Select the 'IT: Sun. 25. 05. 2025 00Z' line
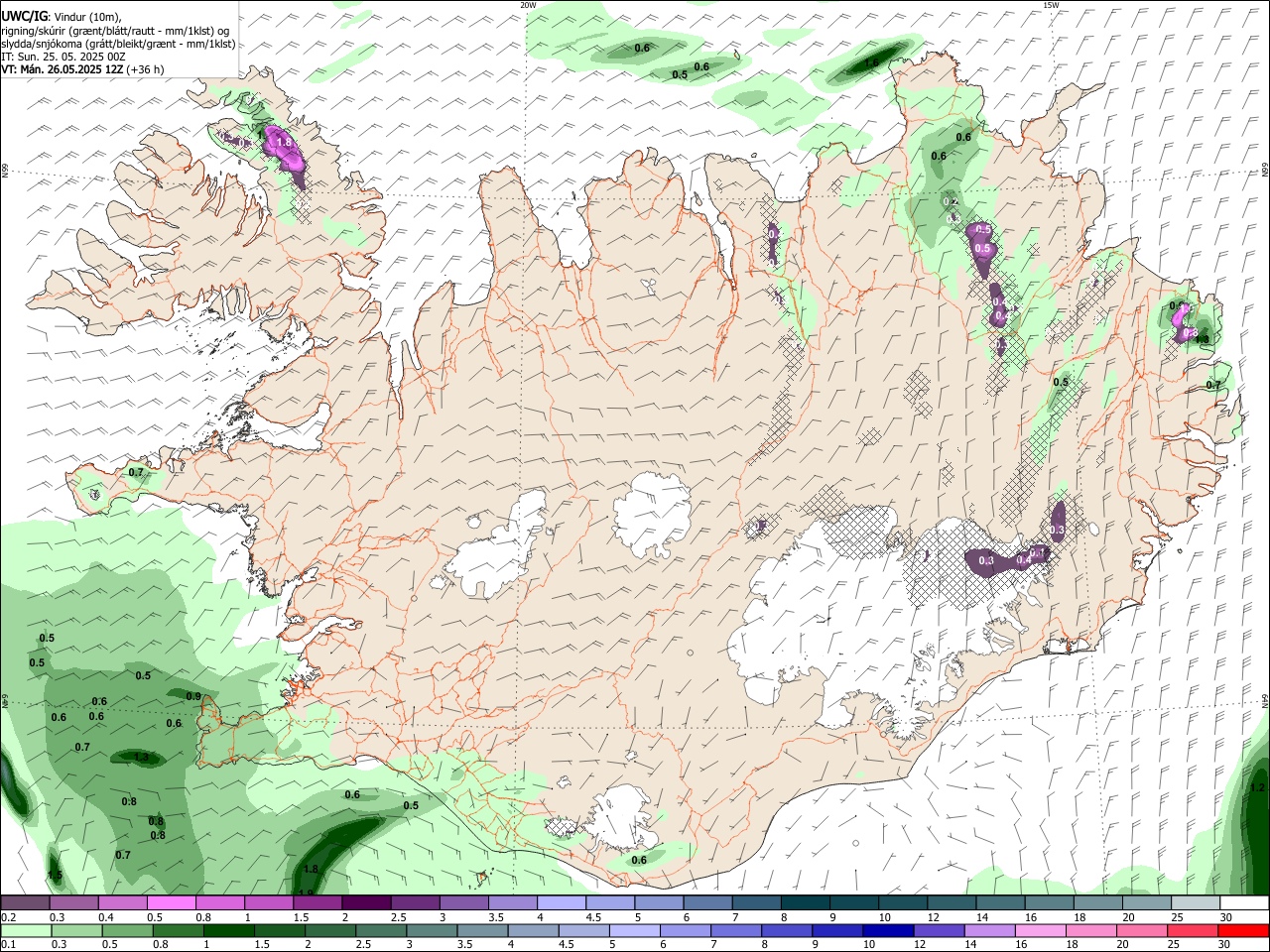The width and height of the screenshot is (1270, 952). pos(63,57)
